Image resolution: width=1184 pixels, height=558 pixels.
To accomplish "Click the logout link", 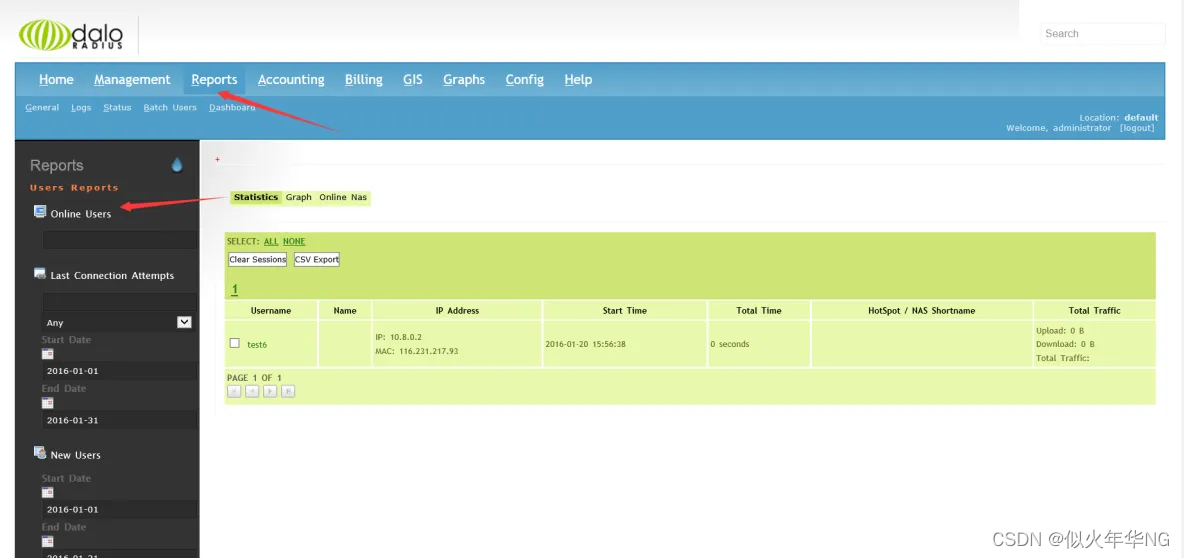I will pyautogui.click(x=1136, y=128).
